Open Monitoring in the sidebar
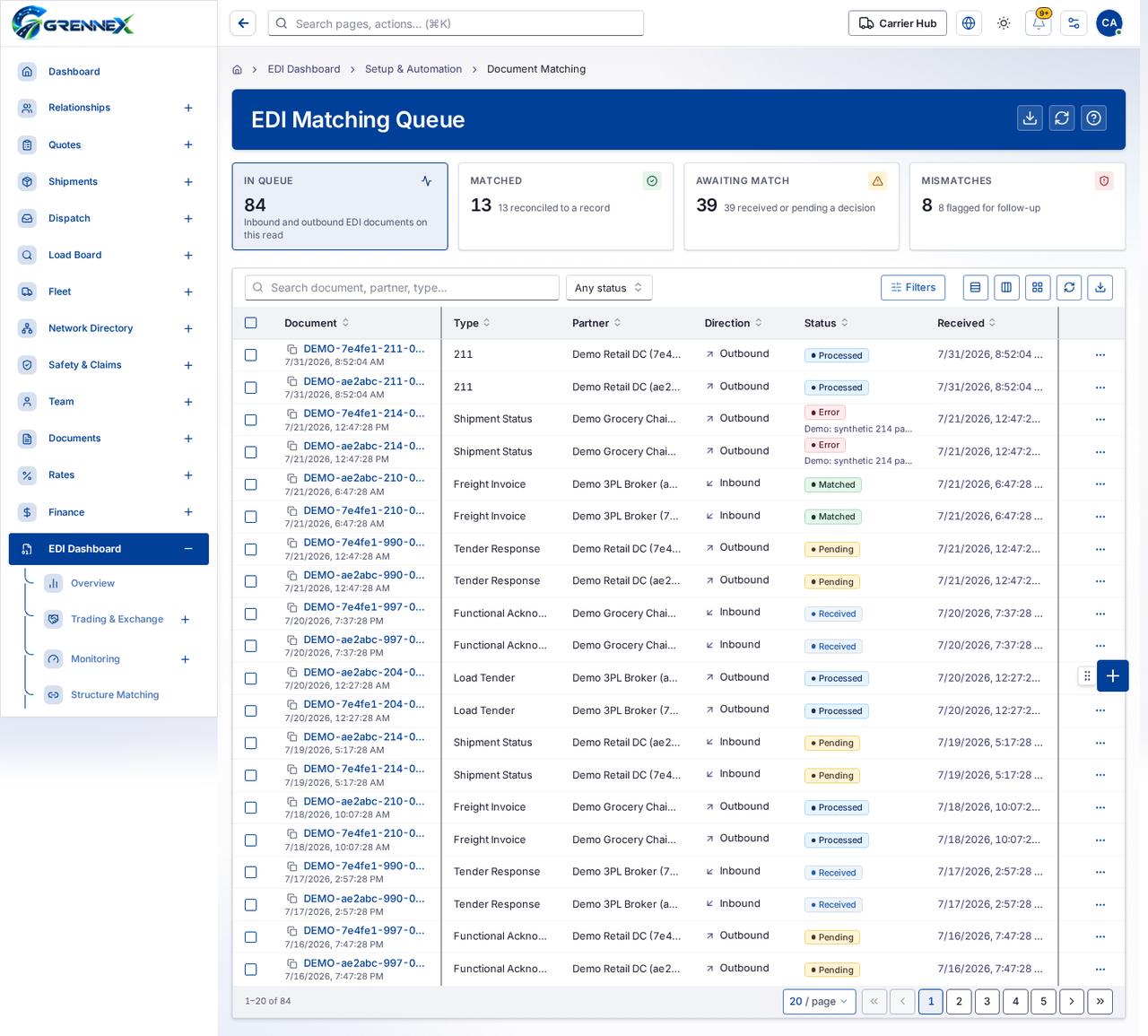This screenshot has height=1036, width=1148. coord(95,658)
